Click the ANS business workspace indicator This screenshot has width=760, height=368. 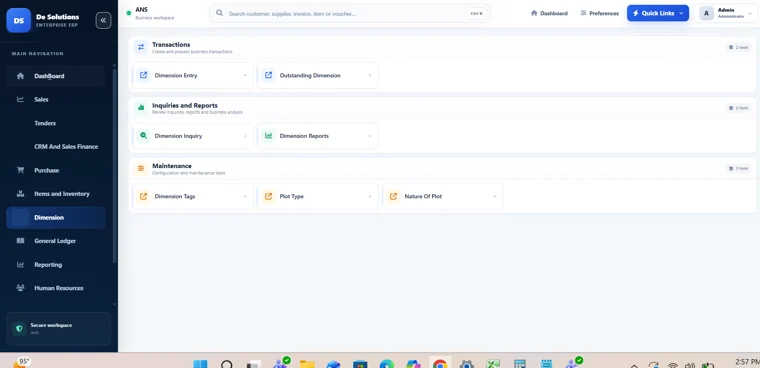[150, 13]
